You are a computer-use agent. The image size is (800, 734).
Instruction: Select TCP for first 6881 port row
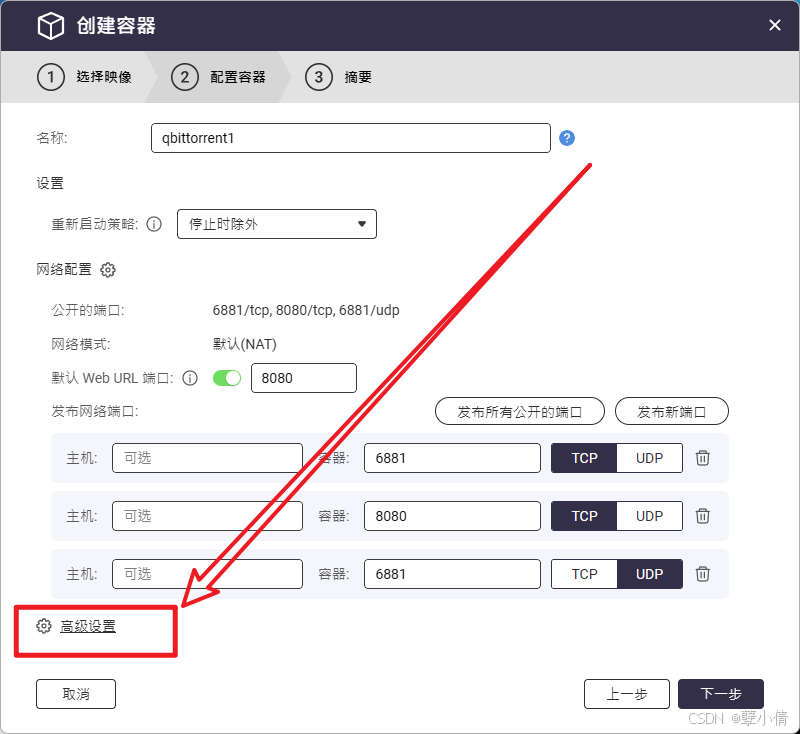(x=584, y=458)
